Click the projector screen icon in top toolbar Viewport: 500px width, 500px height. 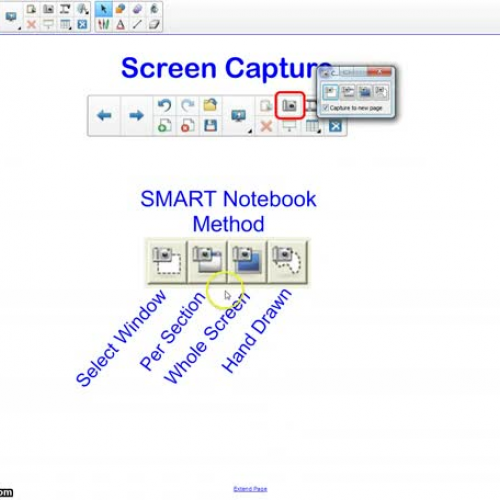[x=48, y=24]
